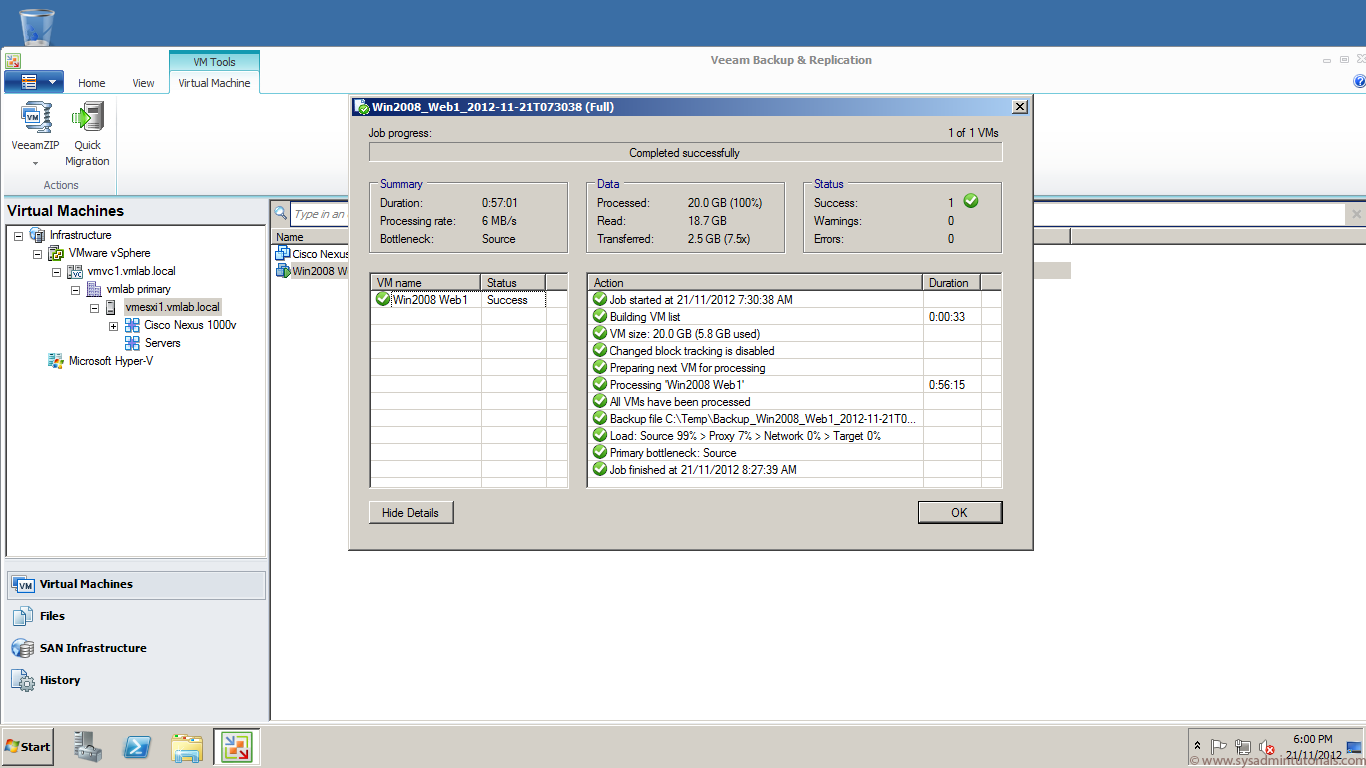Click Hide Details button
Image resolution: width=1366 pixels, height=768 pixels.
[x=410, y=512]
